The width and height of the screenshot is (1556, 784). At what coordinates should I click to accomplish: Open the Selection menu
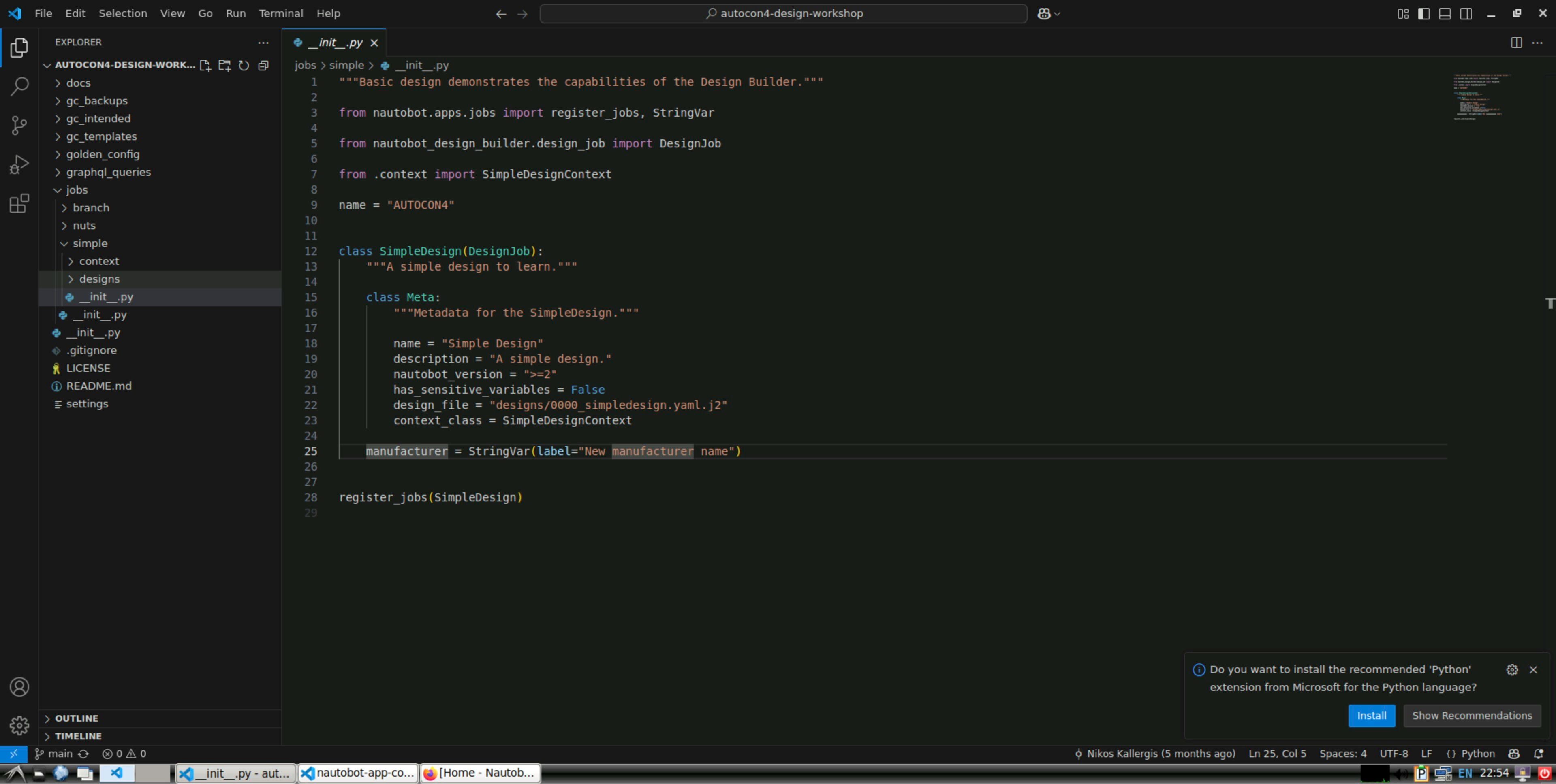pyautogui.click(x=123, y=13)
